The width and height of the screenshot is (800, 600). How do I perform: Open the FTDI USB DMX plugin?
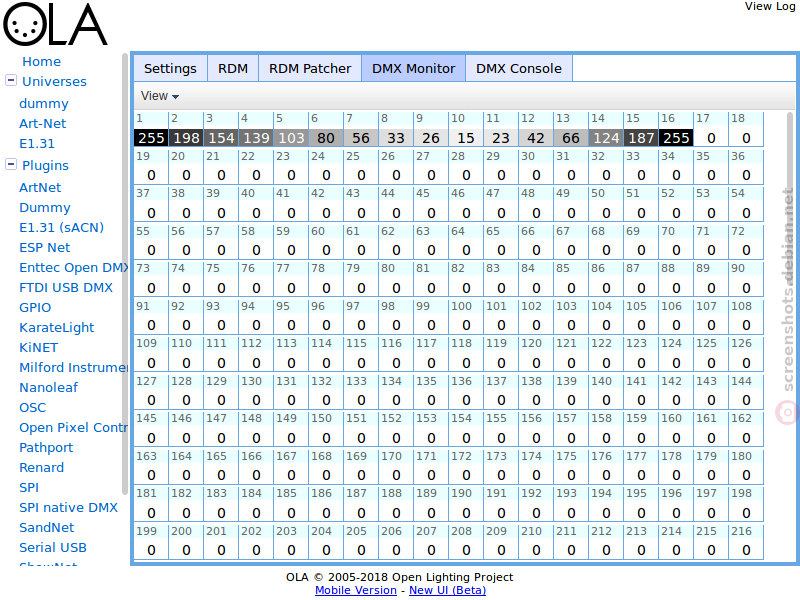pyautogui.click(x=66, y=287)
